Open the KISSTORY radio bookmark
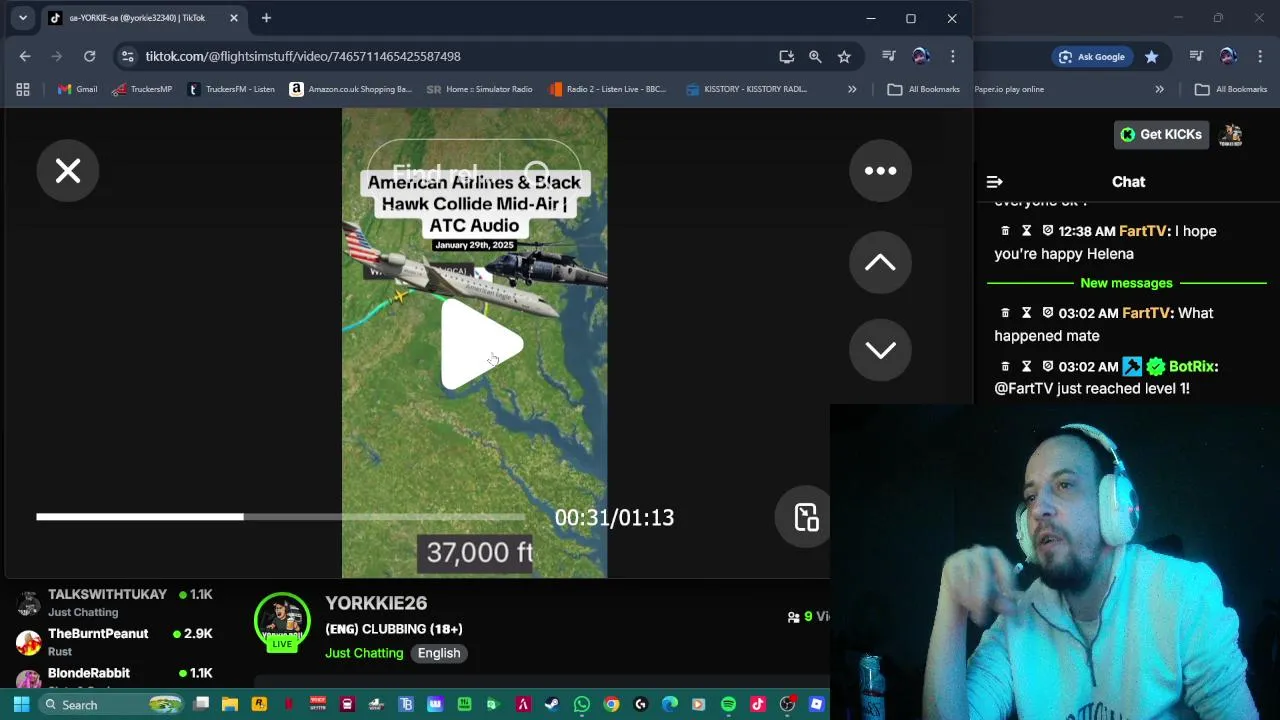The width and height of the screenshot is (1280, 720). (747, 89)
